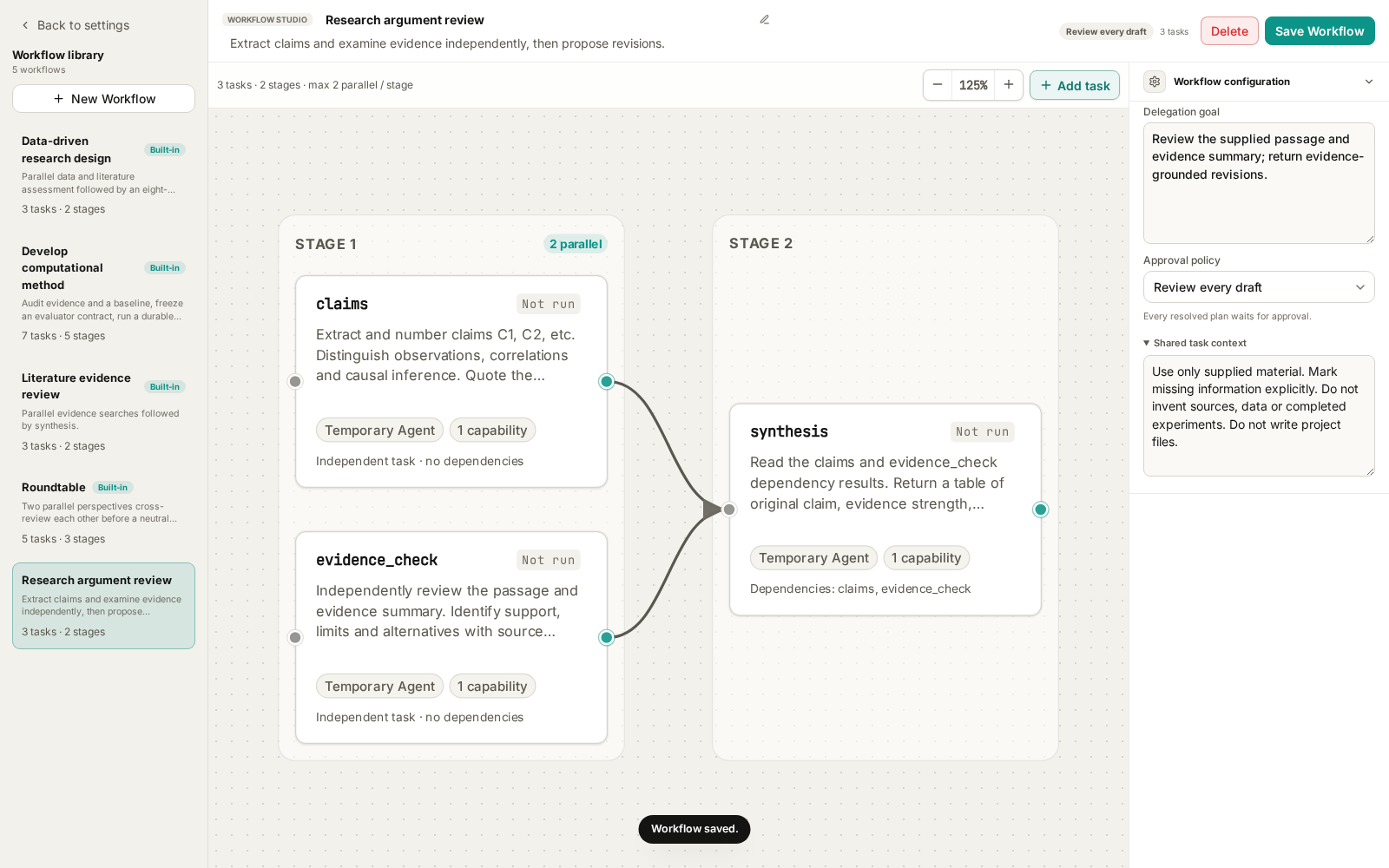The image size is (1389, 868).
Task: Click 1 capability chip on claims card
Action: pos(492,431)
